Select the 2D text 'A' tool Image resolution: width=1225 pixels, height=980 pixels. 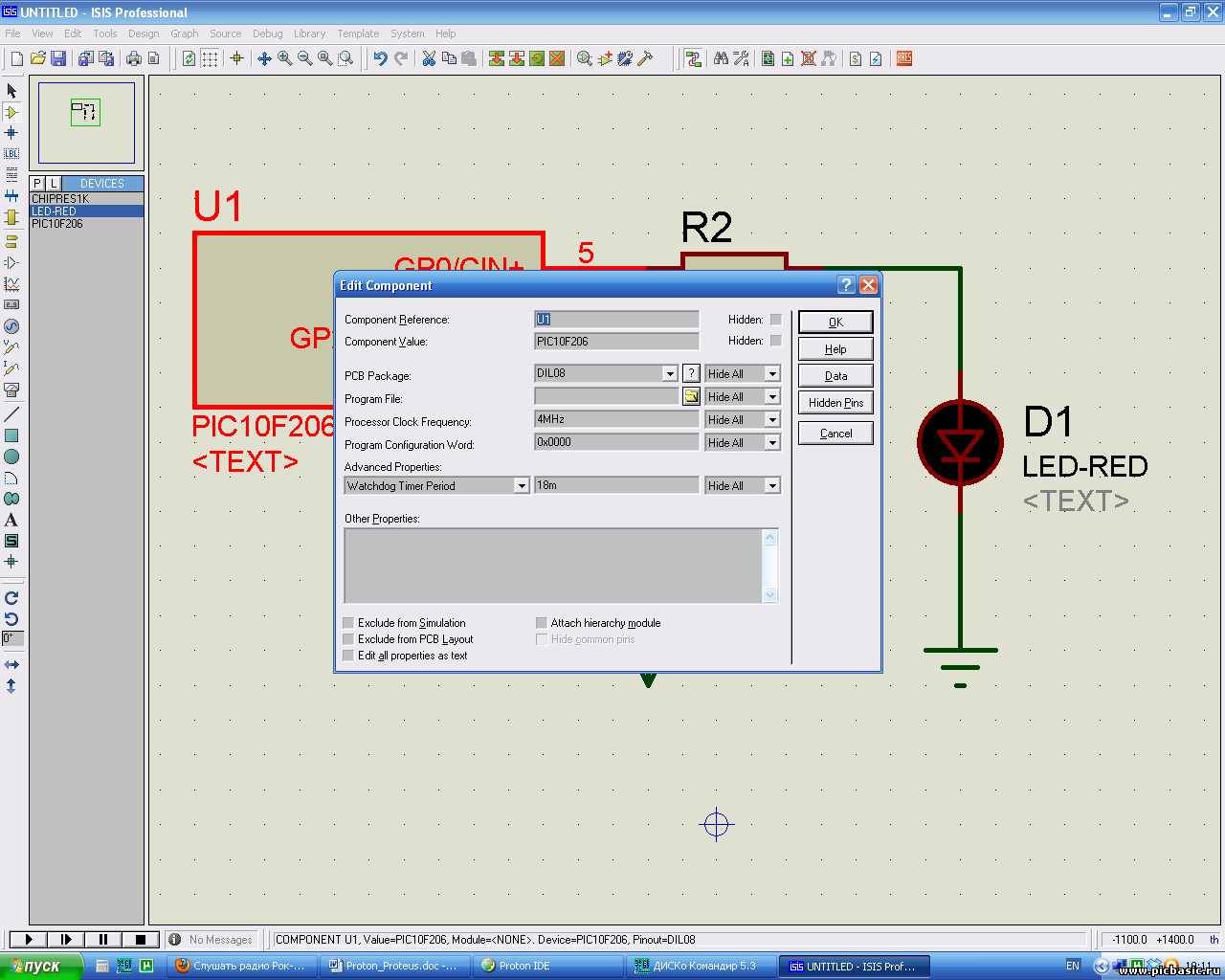[11, 520]
